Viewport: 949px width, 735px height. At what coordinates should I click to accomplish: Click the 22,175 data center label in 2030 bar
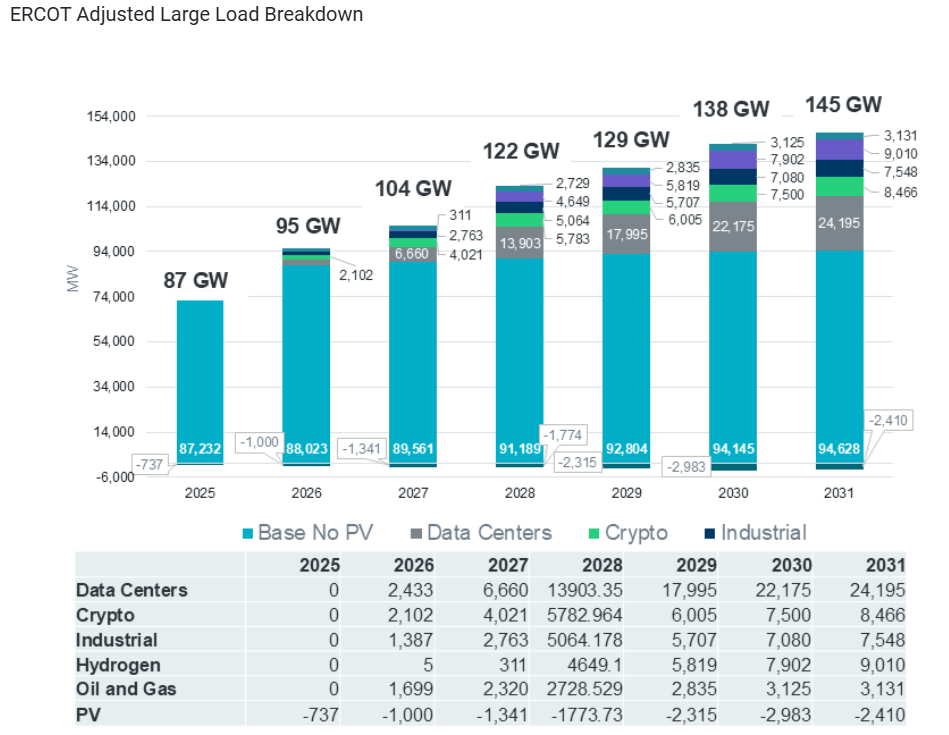733,226
